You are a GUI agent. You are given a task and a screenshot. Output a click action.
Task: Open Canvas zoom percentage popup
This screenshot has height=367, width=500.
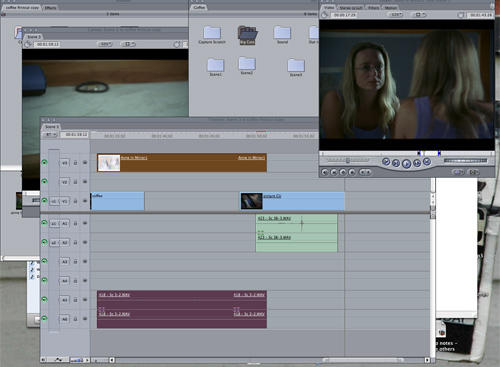[105, 44]
